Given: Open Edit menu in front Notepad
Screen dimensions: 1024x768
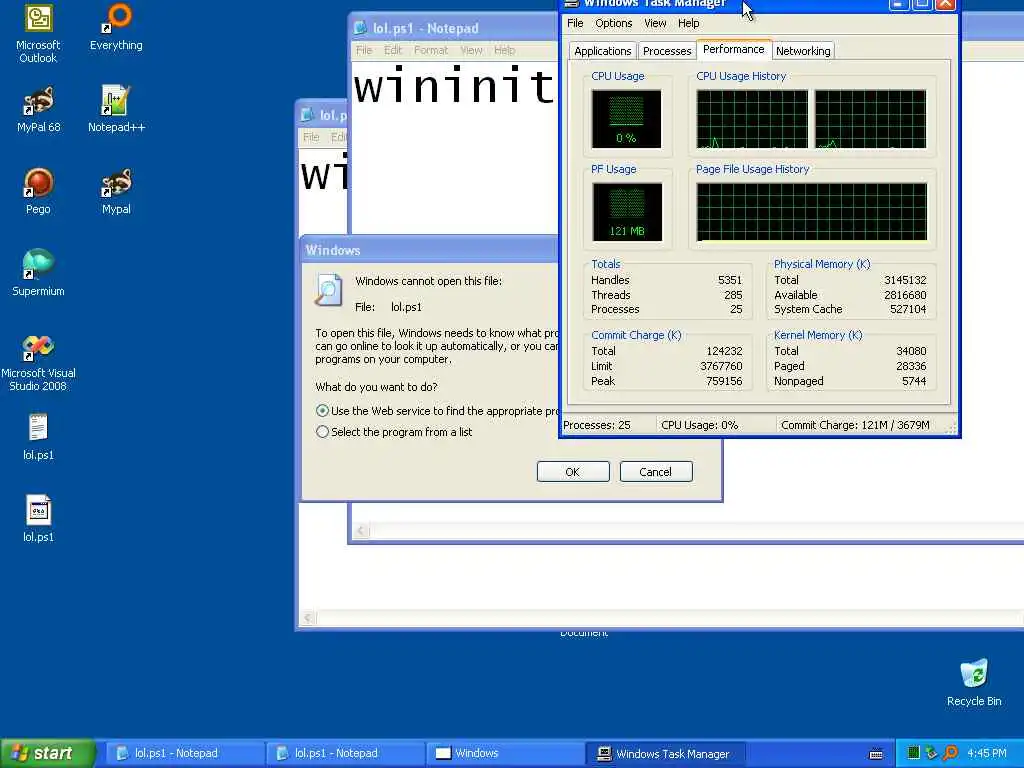Looking at the screenshot, I should 392,50.
